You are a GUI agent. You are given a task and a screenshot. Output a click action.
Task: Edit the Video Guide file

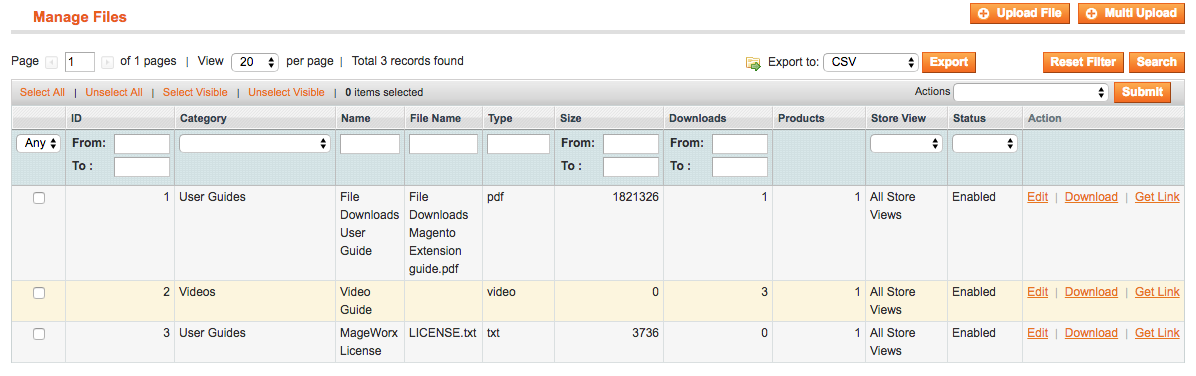pos(1037,292)
